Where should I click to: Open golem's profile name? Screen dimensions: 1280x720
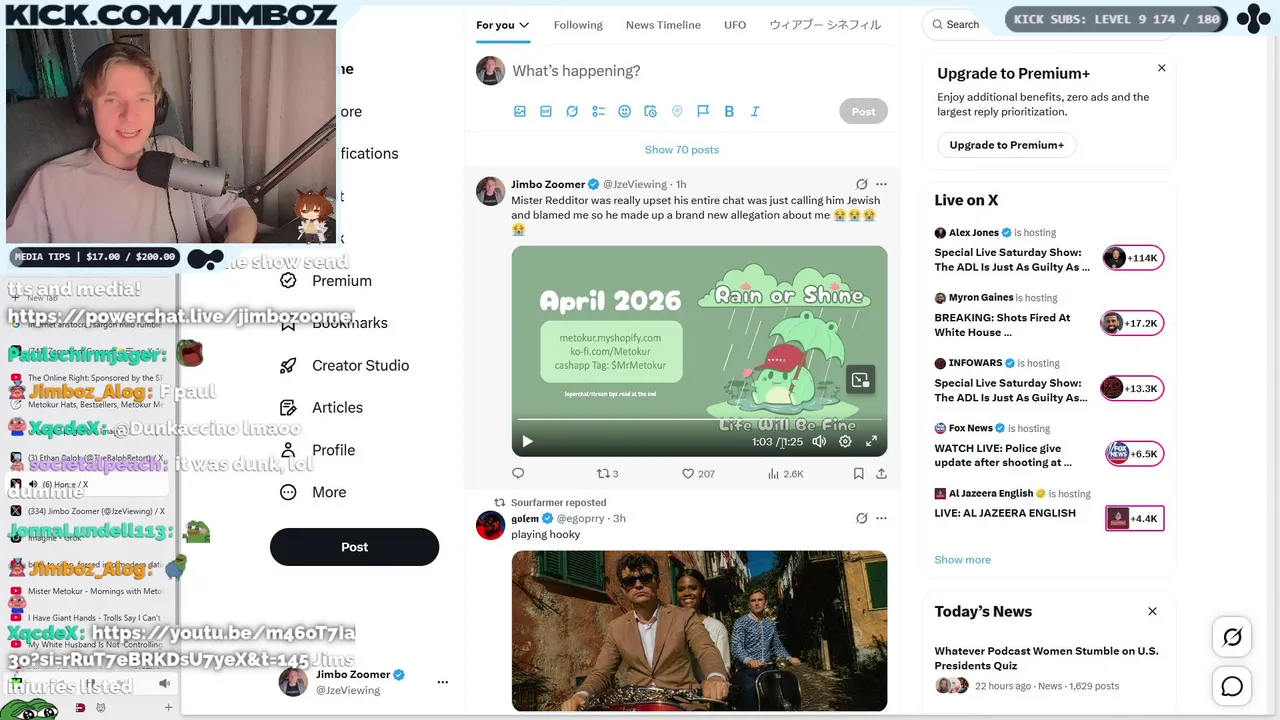[x=525, y=518]
